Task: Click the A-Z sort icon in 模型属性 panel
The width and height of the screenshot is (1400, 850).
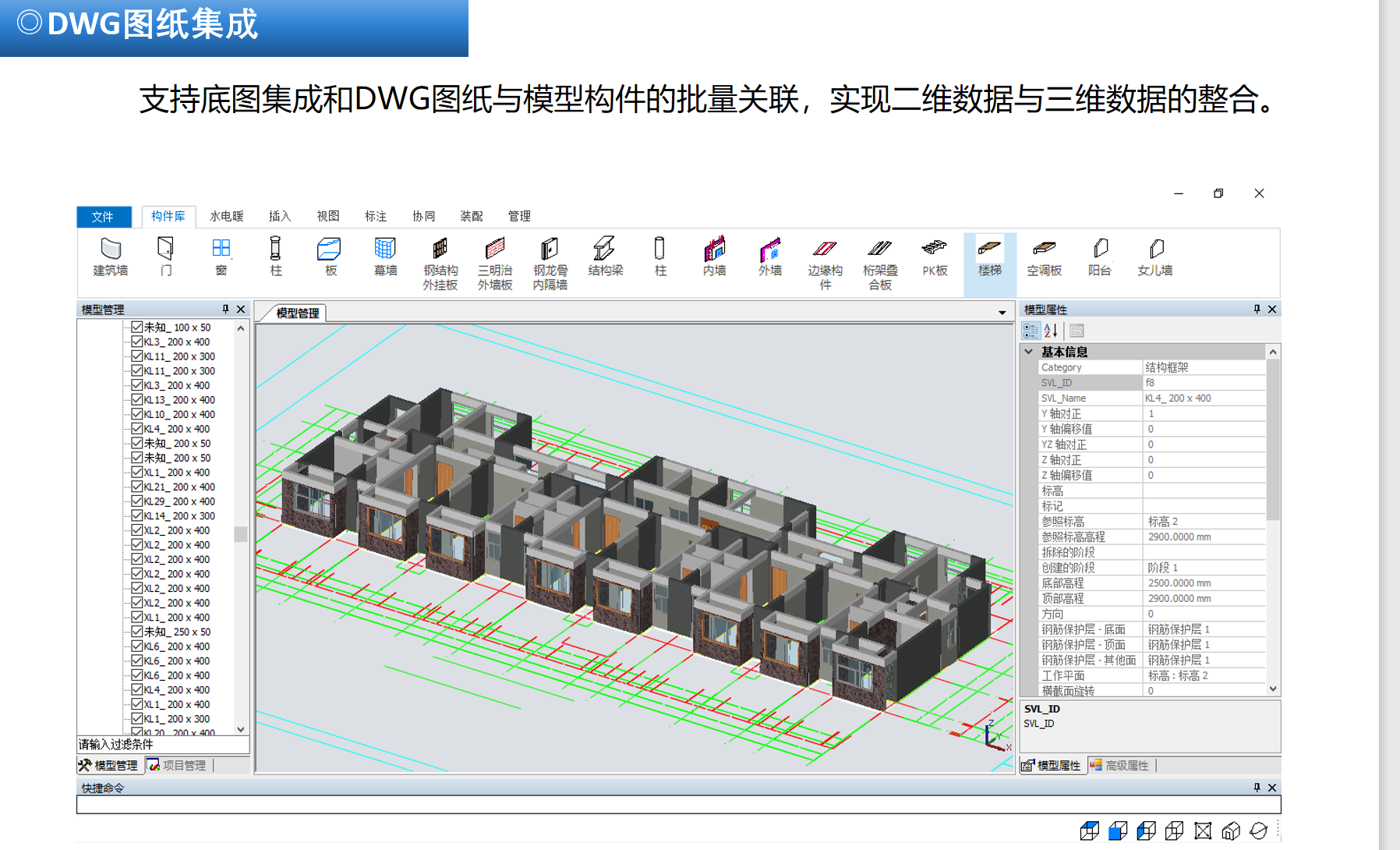Action: [x=1051, y=330]
